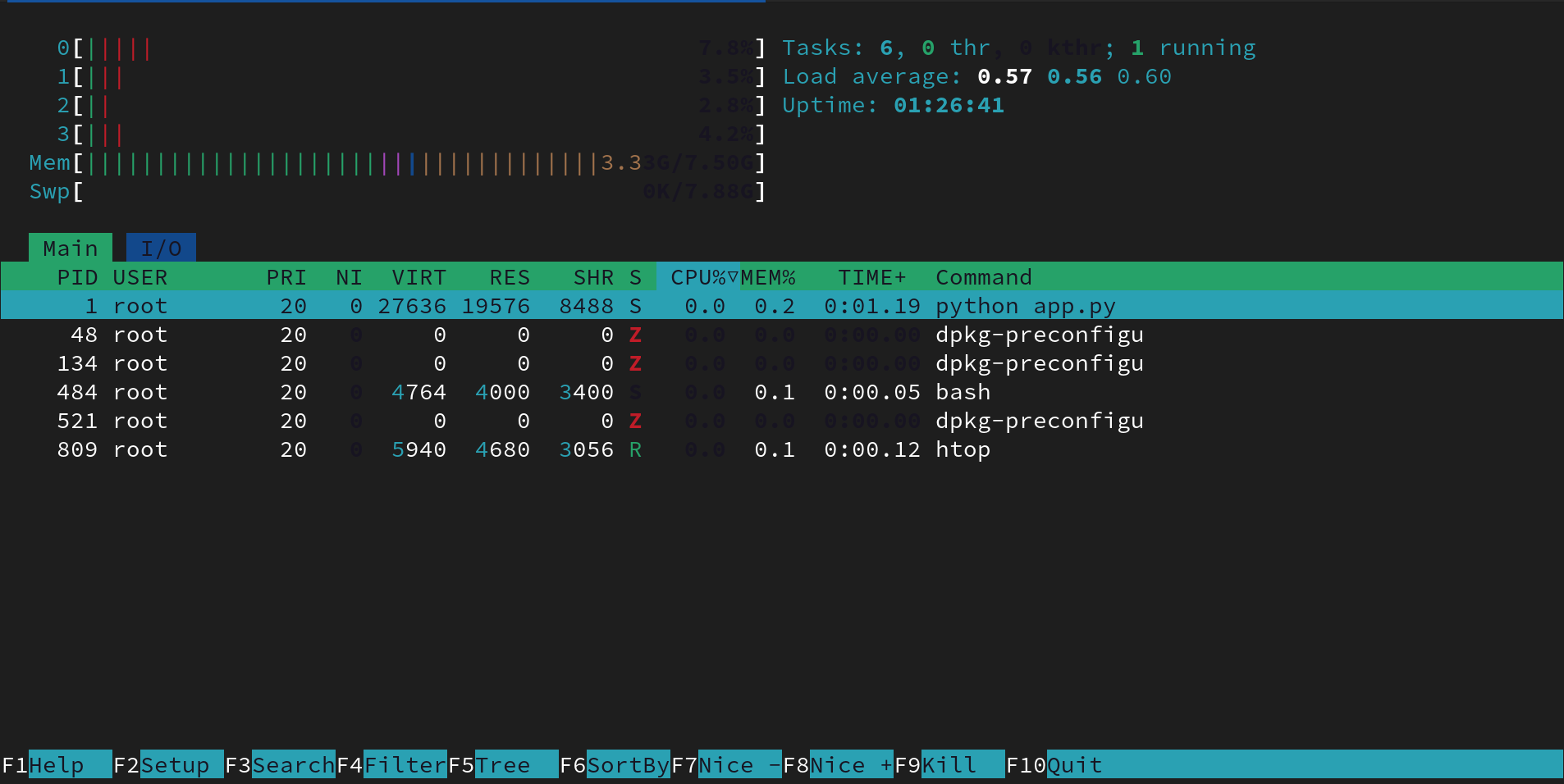Click the CPU% descending sort indicator
This screenshot has height=784, width=1564.
pos(731,277)
